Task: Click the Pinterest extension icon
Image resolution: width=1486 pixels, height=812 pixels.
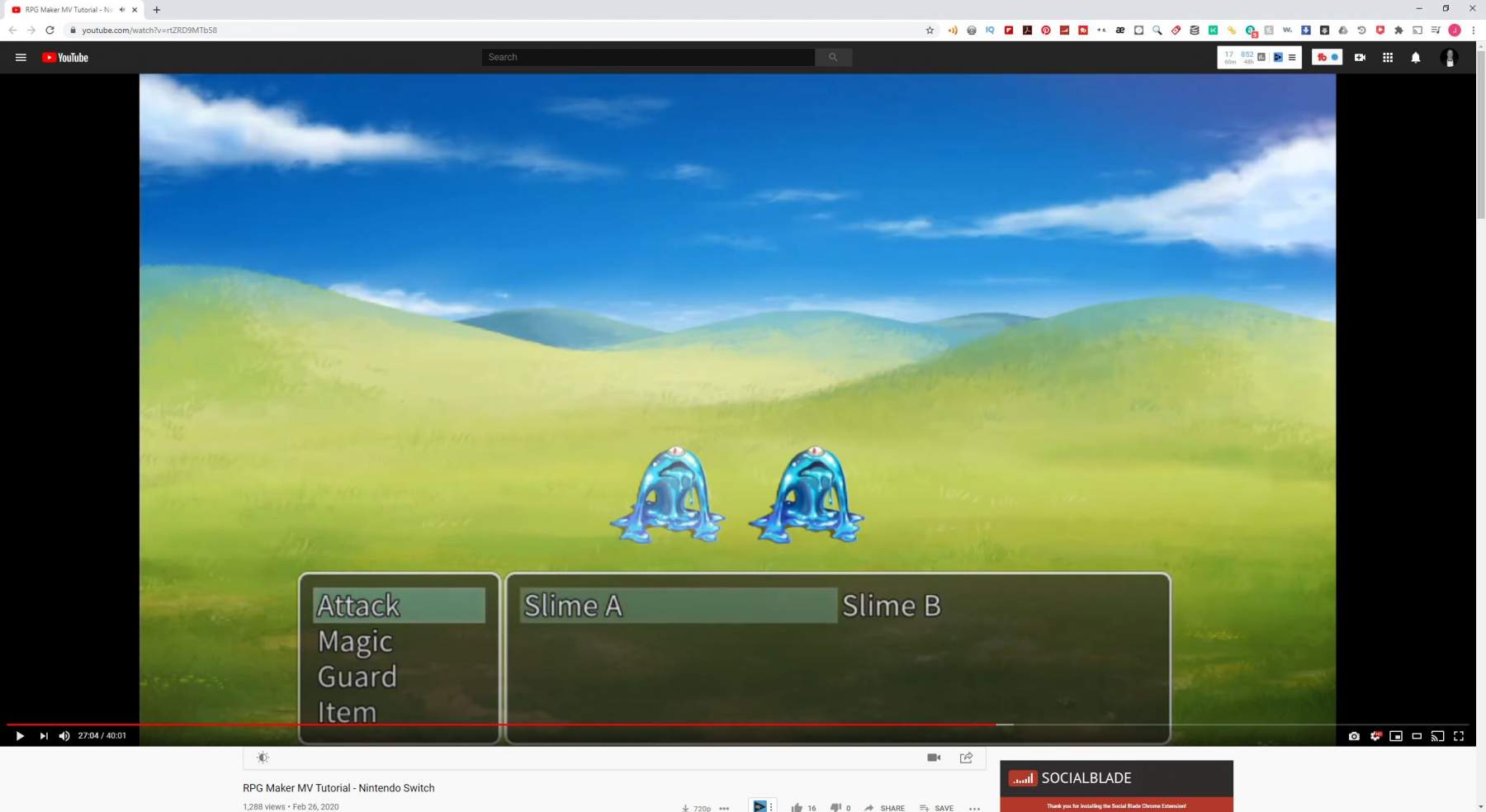Action: (x=1046, y=31)
